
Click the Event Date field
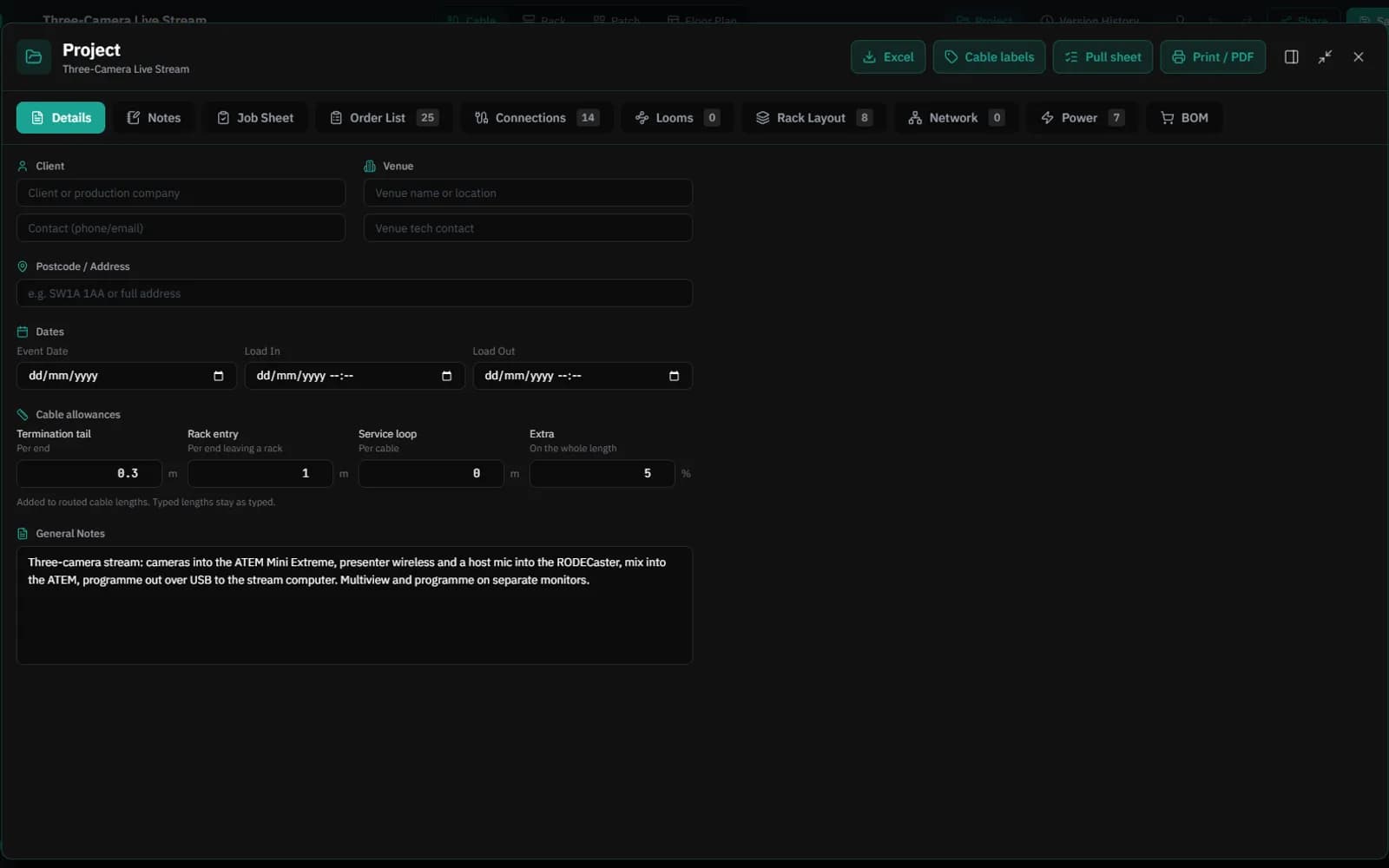coord(126,376)
